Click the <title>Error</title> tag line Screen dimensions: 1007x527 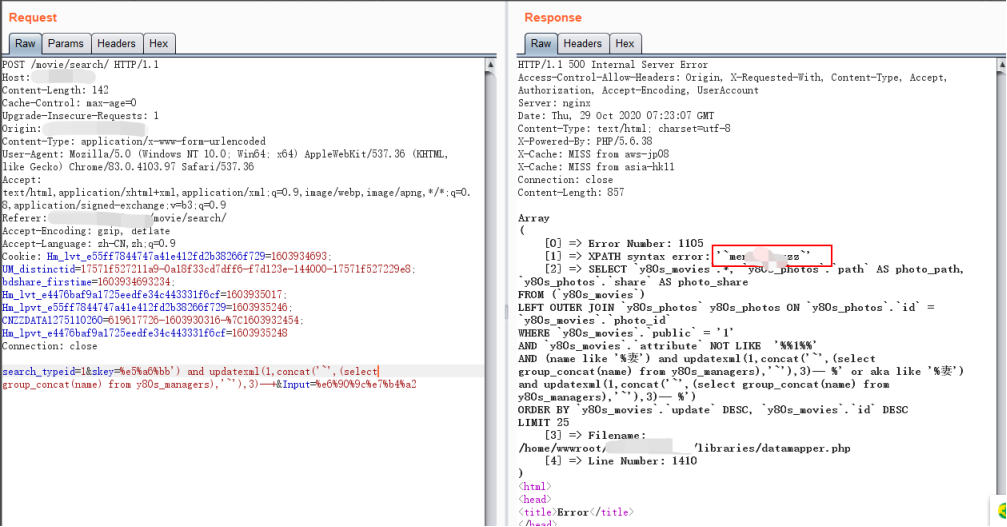(x=576, y=512)
